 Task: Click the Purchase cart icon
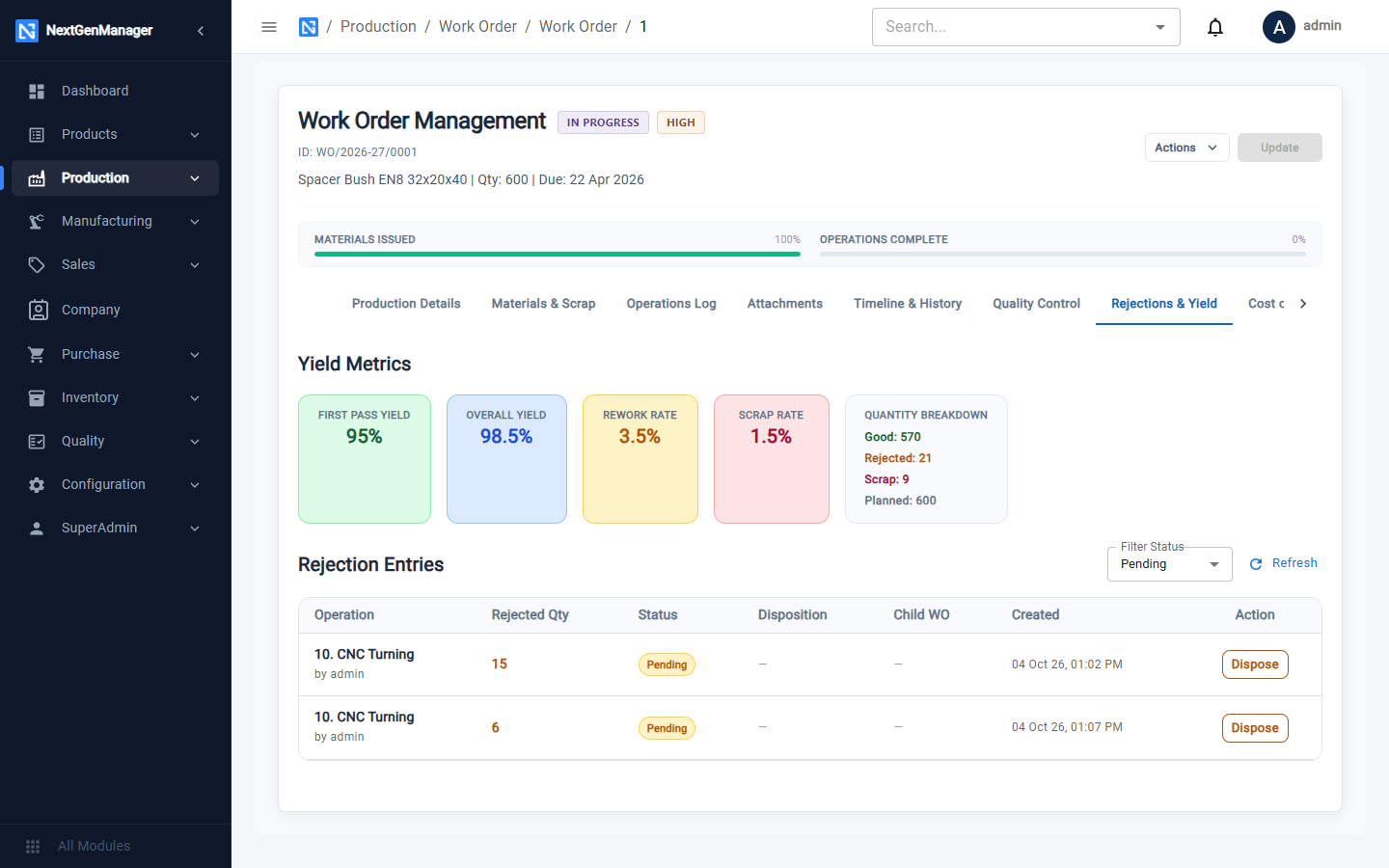pos(37,355)
